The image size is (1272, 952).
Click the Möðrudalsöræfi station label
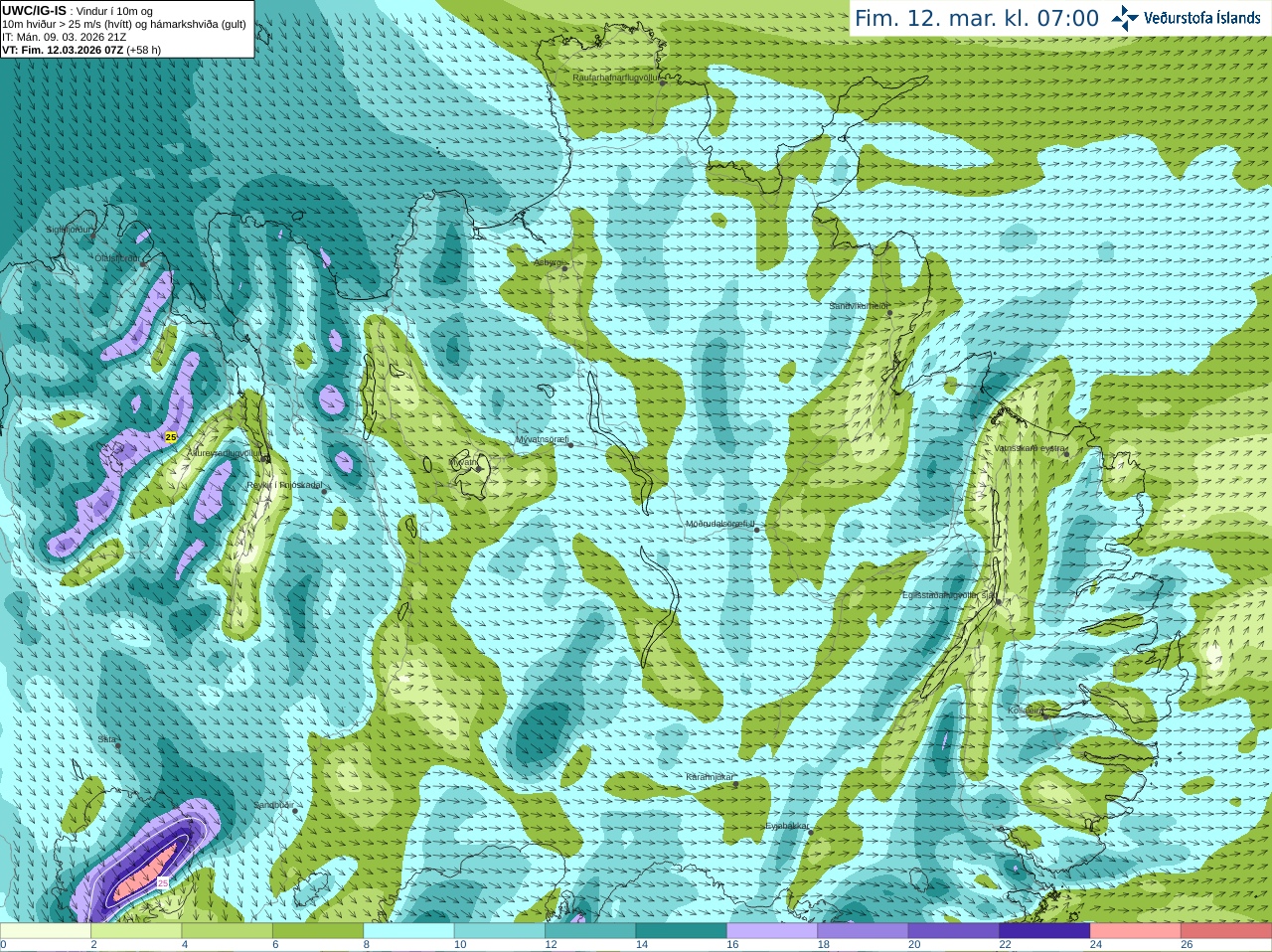[x=720, y=524]
